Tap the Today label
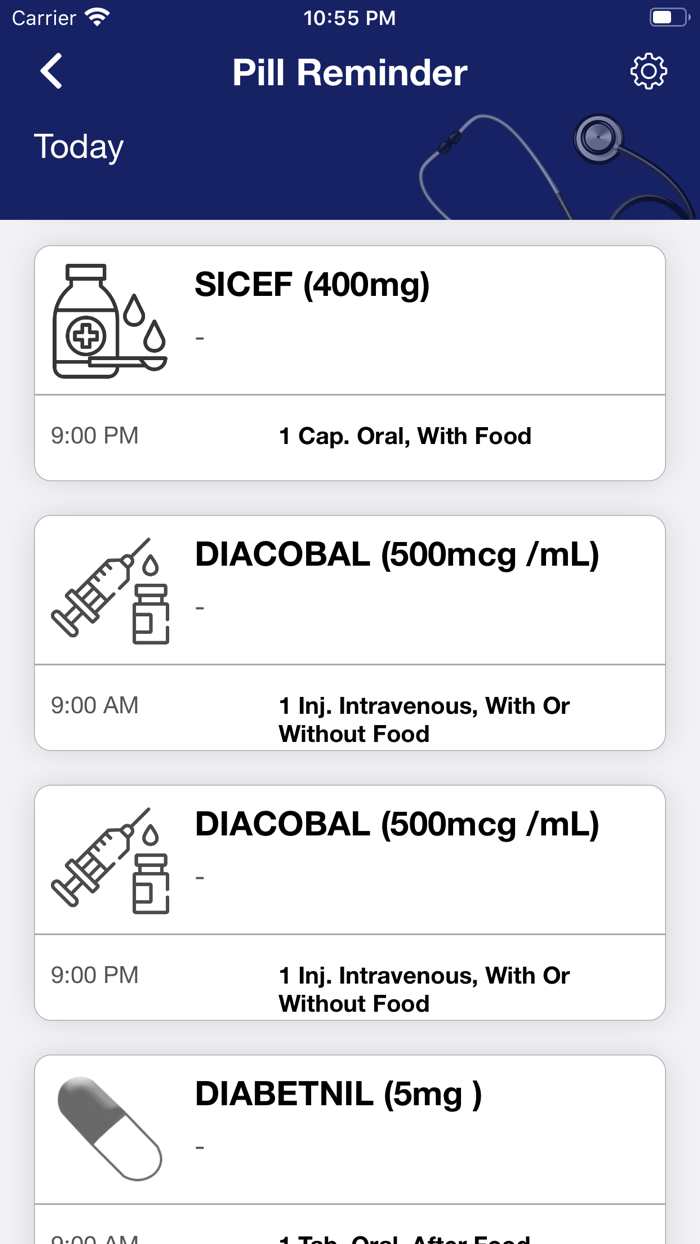The height and width of the screenshot is (1244, 700). 78,146
